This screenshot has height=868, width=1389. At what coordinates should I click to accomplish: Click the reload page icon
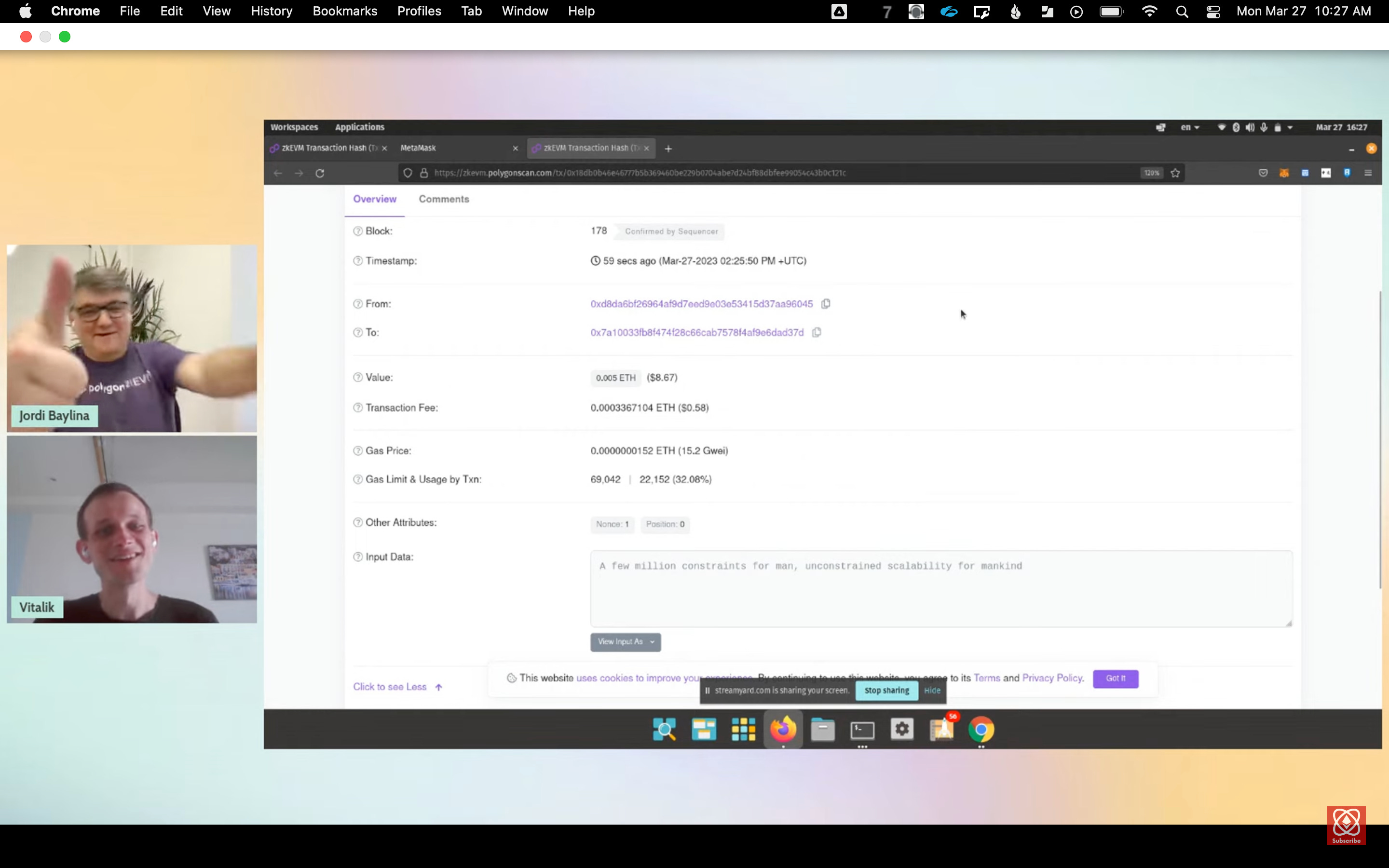[x=320, y=173]
